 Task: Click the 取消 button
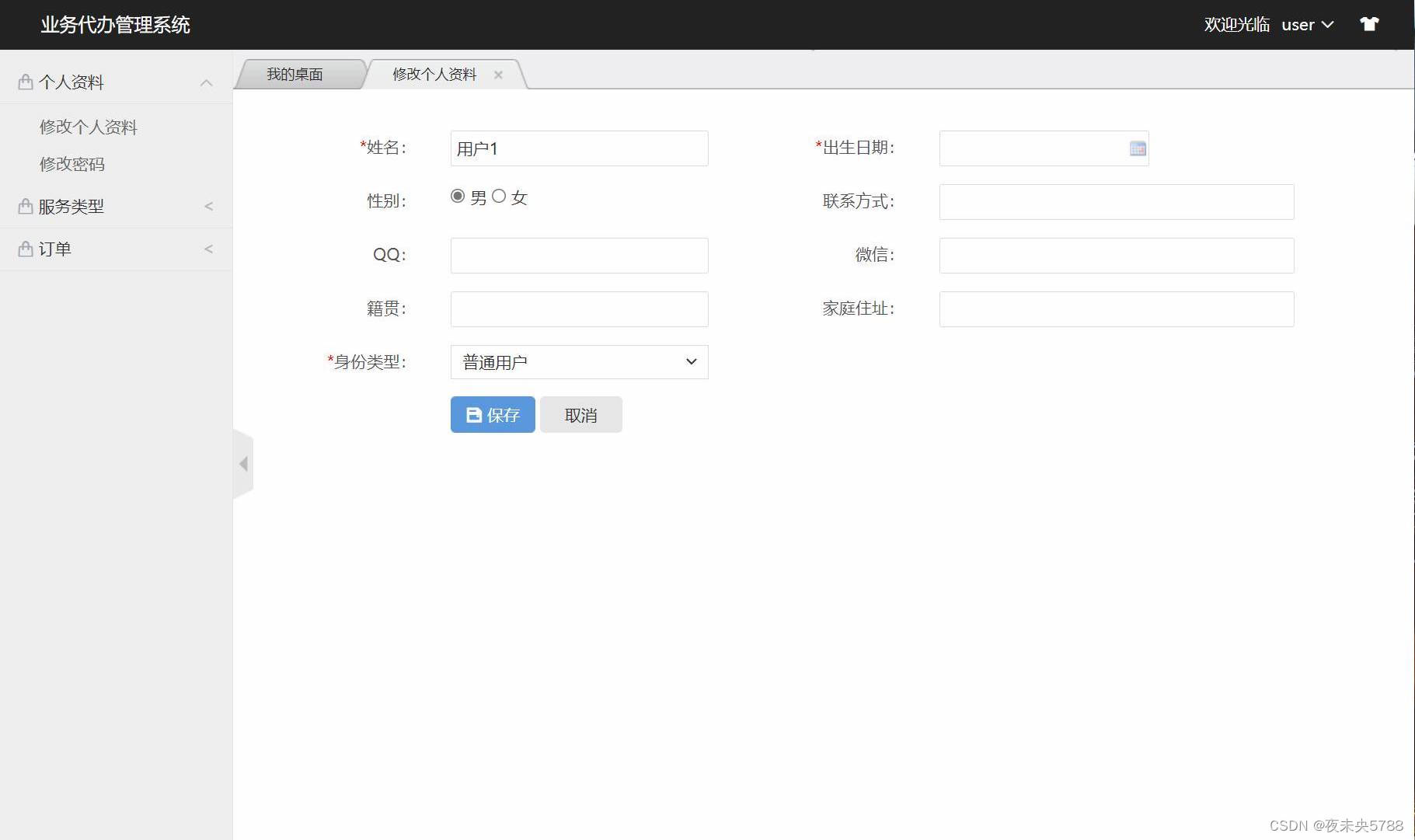(x=581, y=414)
